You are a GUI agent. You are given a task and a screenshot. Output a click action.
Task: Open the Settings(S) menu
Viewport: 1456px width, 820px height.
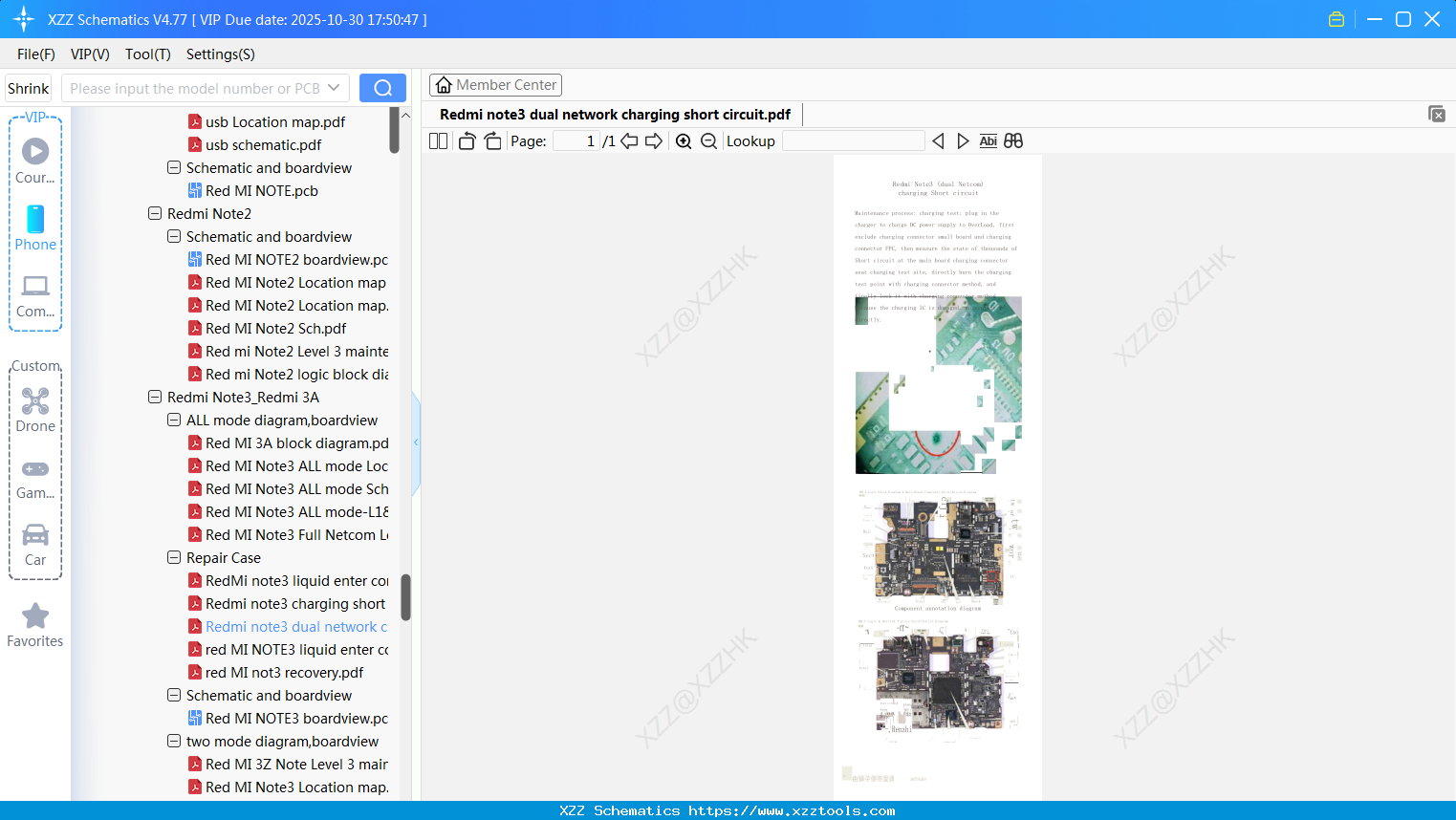221,54
